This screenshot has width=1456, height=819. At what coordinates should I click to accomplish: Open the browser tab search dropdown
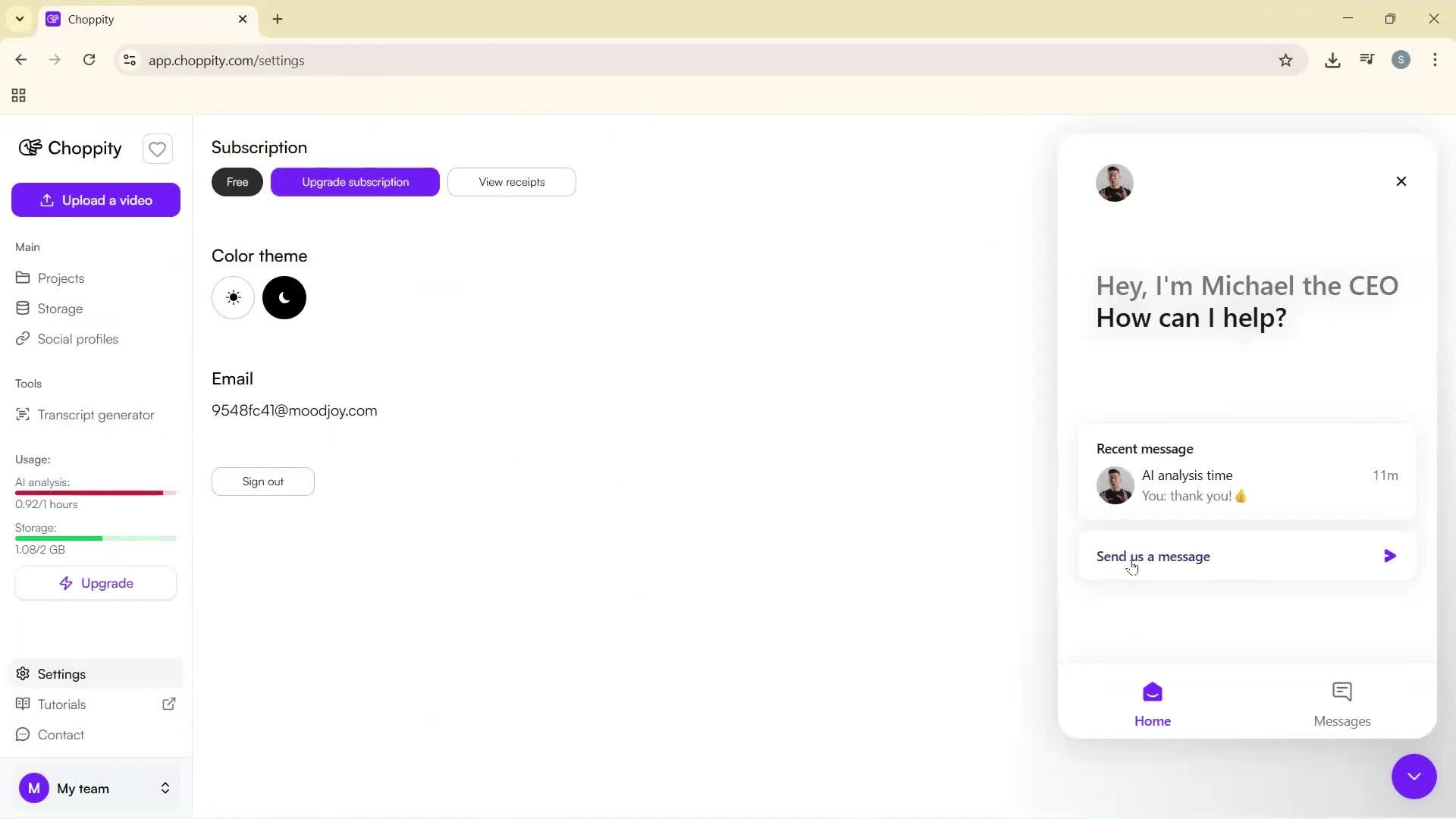pyautogui.click(x=19, y=19)
